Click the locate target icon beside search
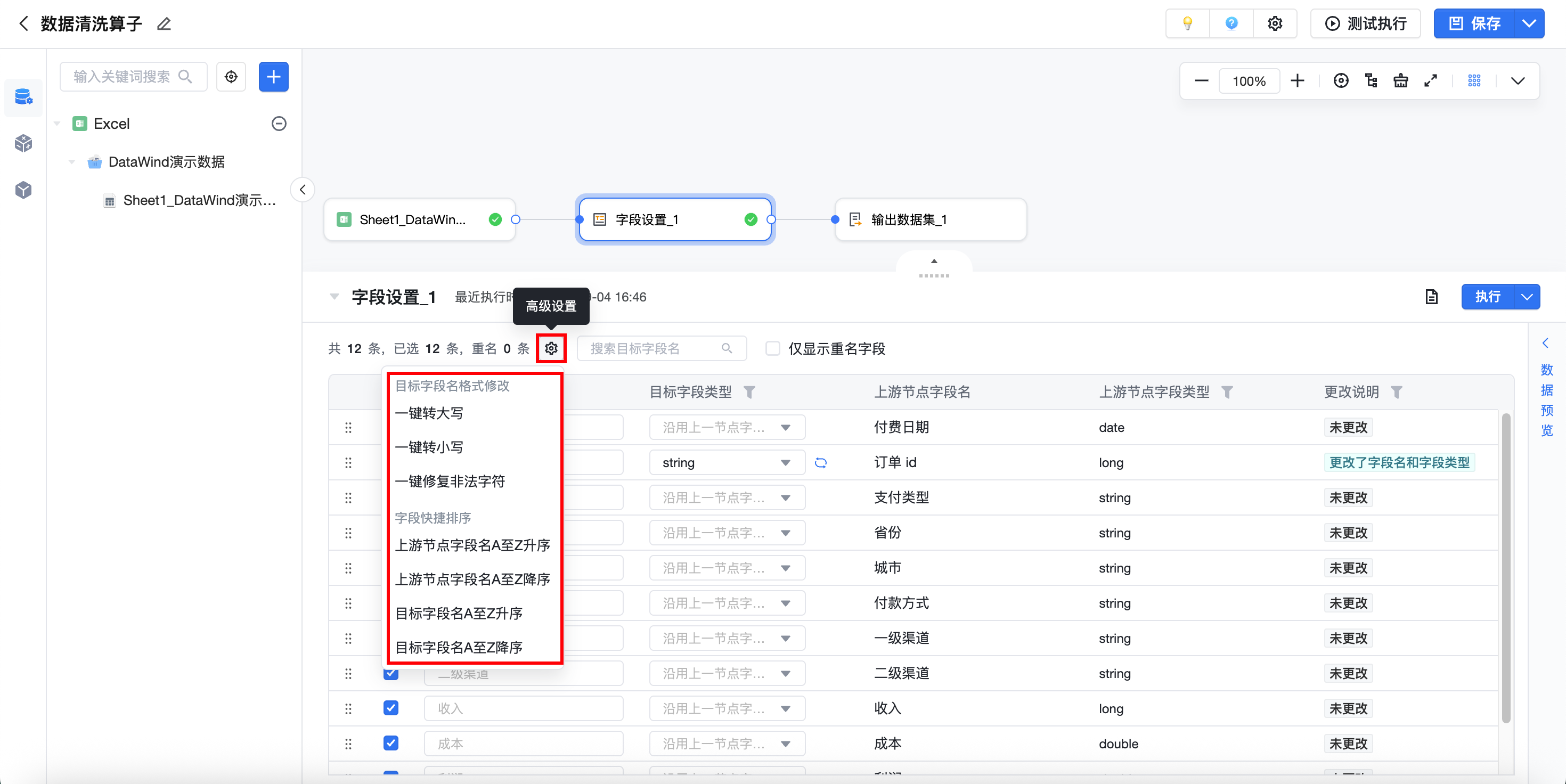Screen dimensions: 1566x784 231,77
